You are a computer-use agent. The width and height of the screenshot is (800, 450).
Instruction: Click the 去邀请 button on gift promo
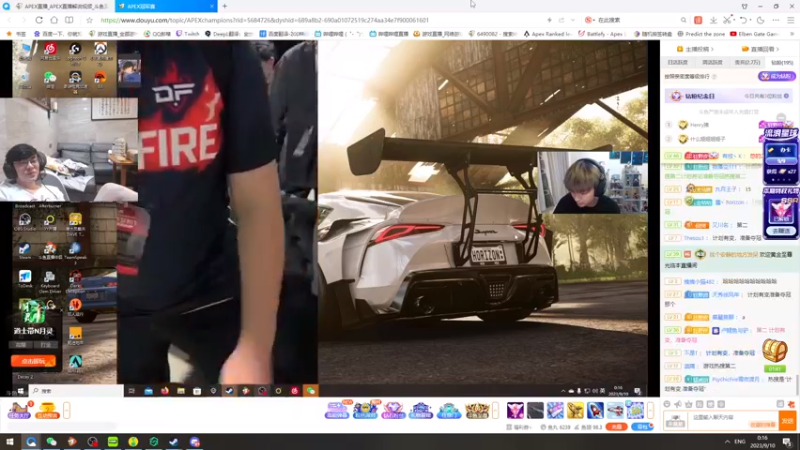click(781, 231)
